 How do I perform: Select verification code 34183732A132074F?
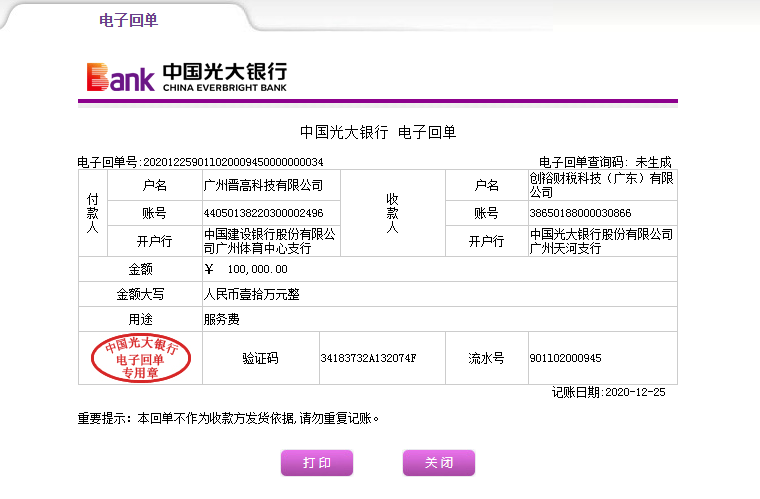pos(368,358)
